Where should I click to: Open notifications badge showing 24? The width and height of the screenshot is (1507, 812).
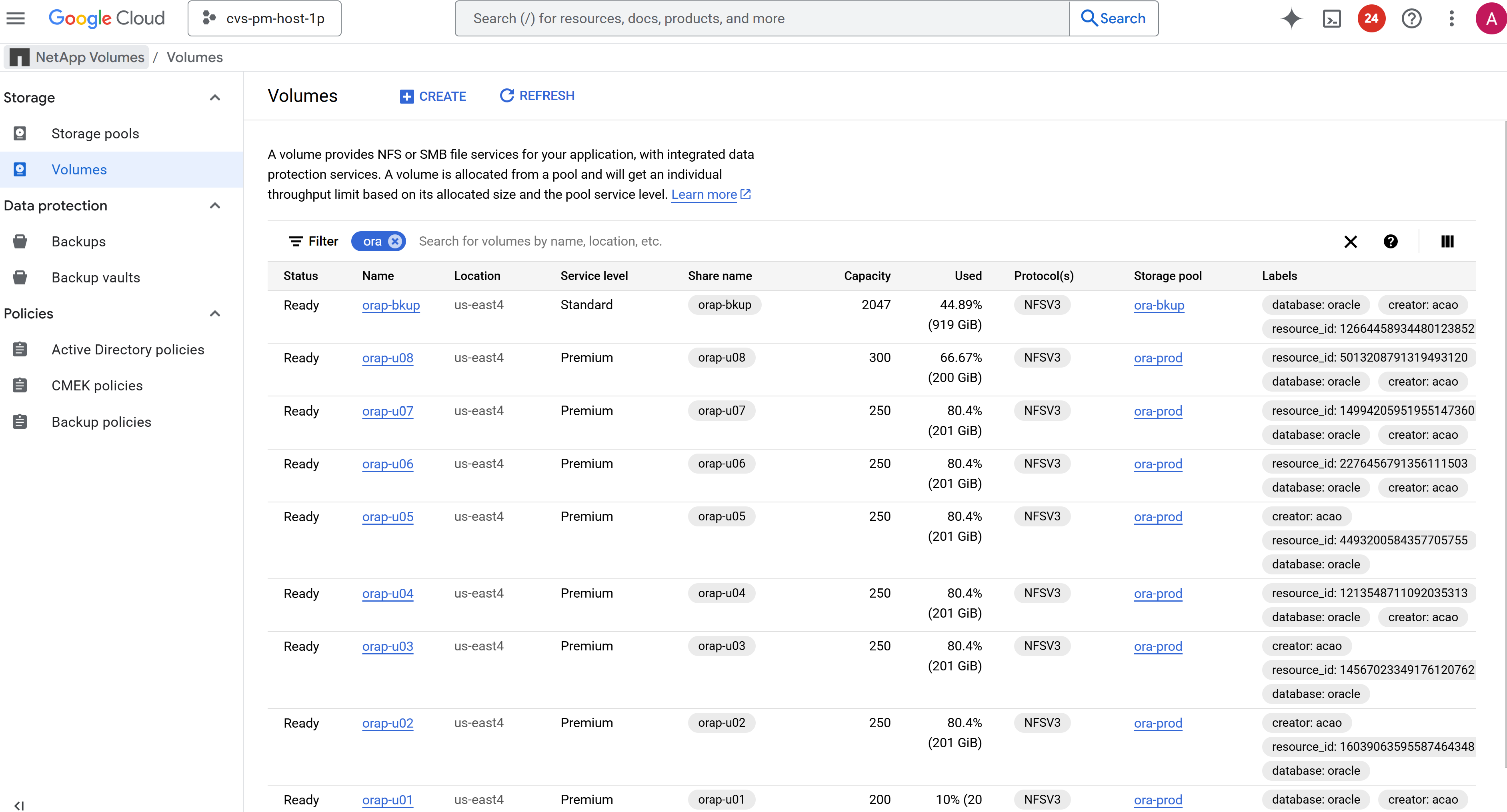tap(1371, 18)
